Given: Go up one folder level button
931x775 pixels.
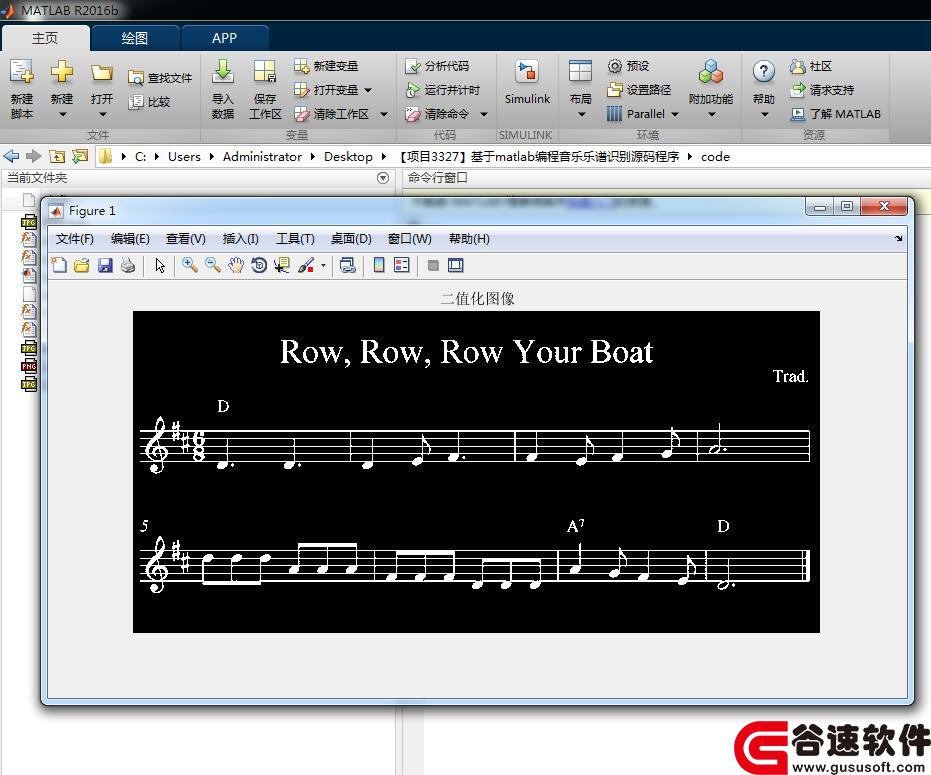Looking at the screenshot, I should pos(57,156).
